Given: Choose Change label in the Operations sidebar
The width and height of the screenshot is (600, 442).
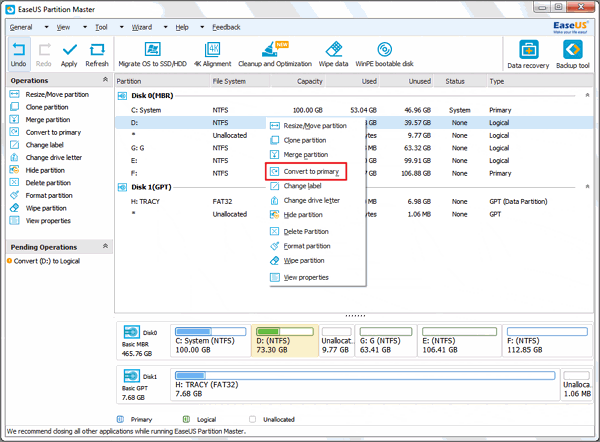Looking at the screenshot, I should tap(37, 145).
